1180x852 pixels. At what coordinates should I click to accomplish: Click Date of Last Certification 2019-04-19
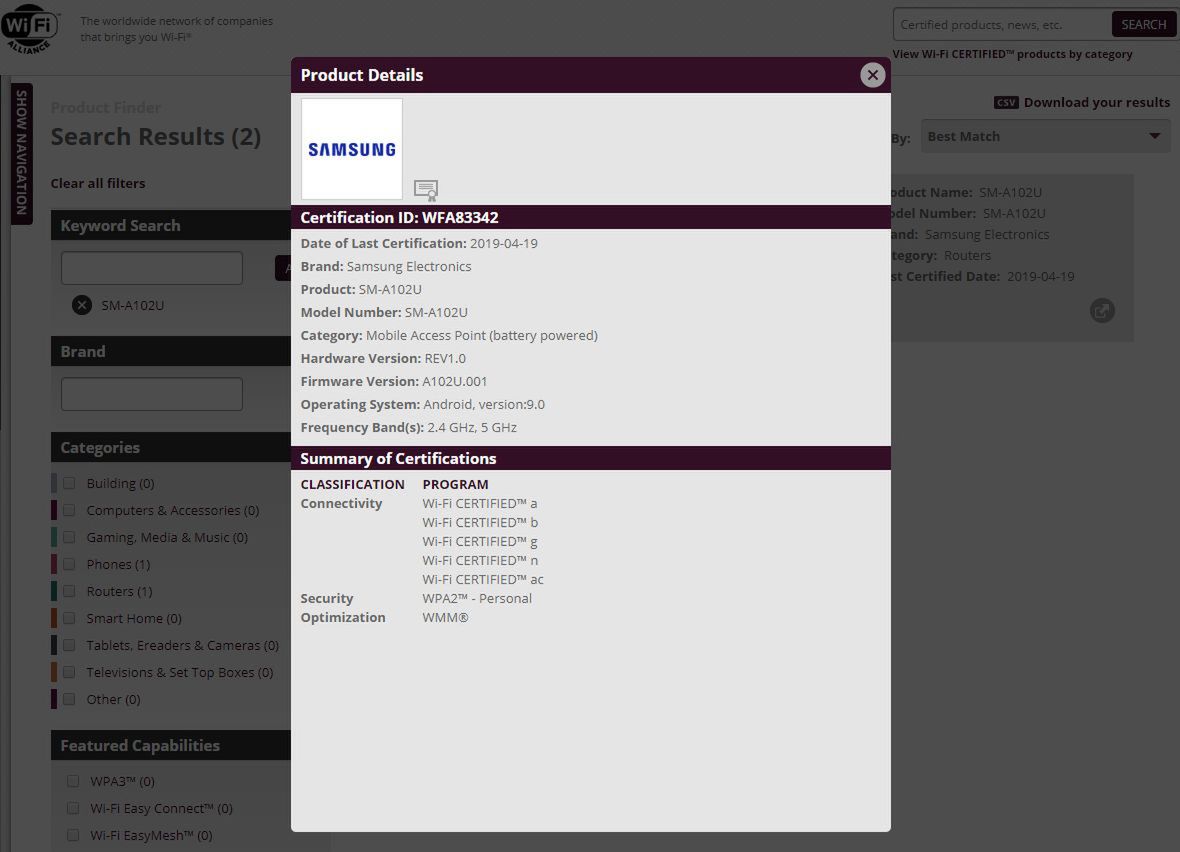click(419, 243)
